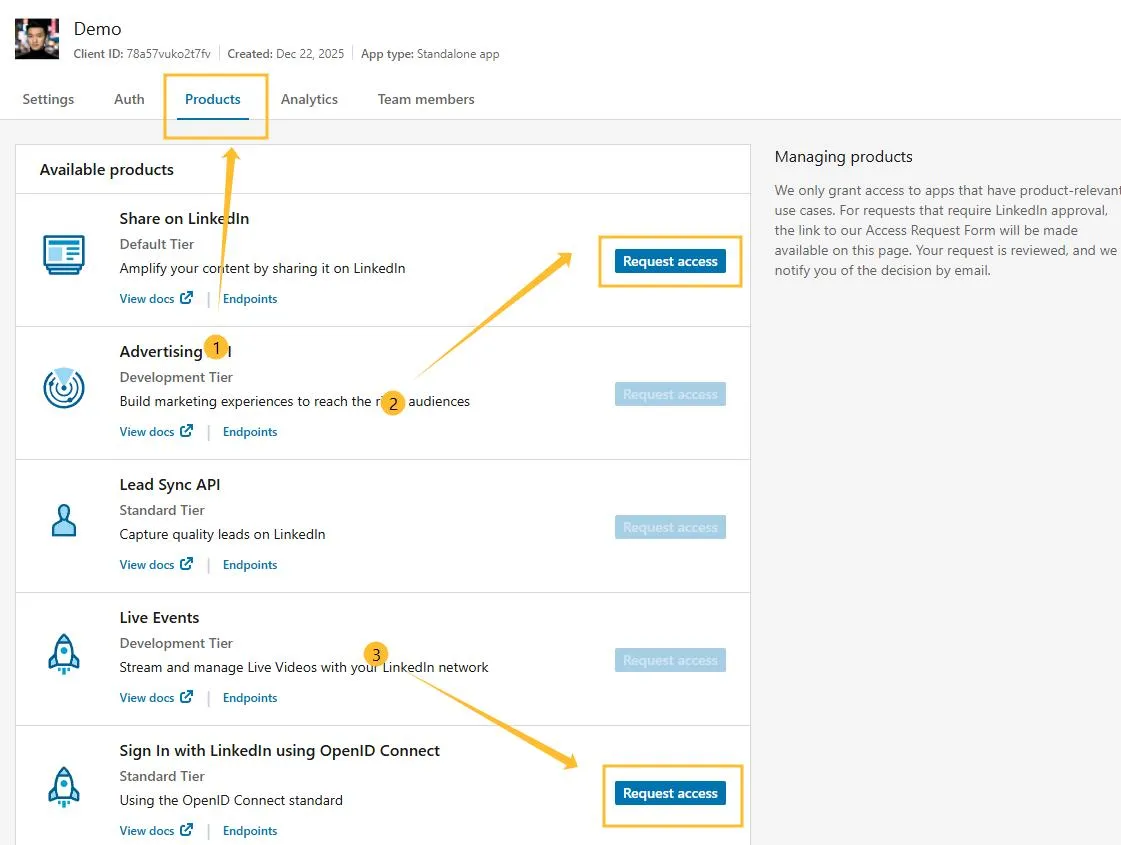Click the Sign In with LinkedIn rocket icon
Screen dimensions: 1121x845
(x=64, y=787)
